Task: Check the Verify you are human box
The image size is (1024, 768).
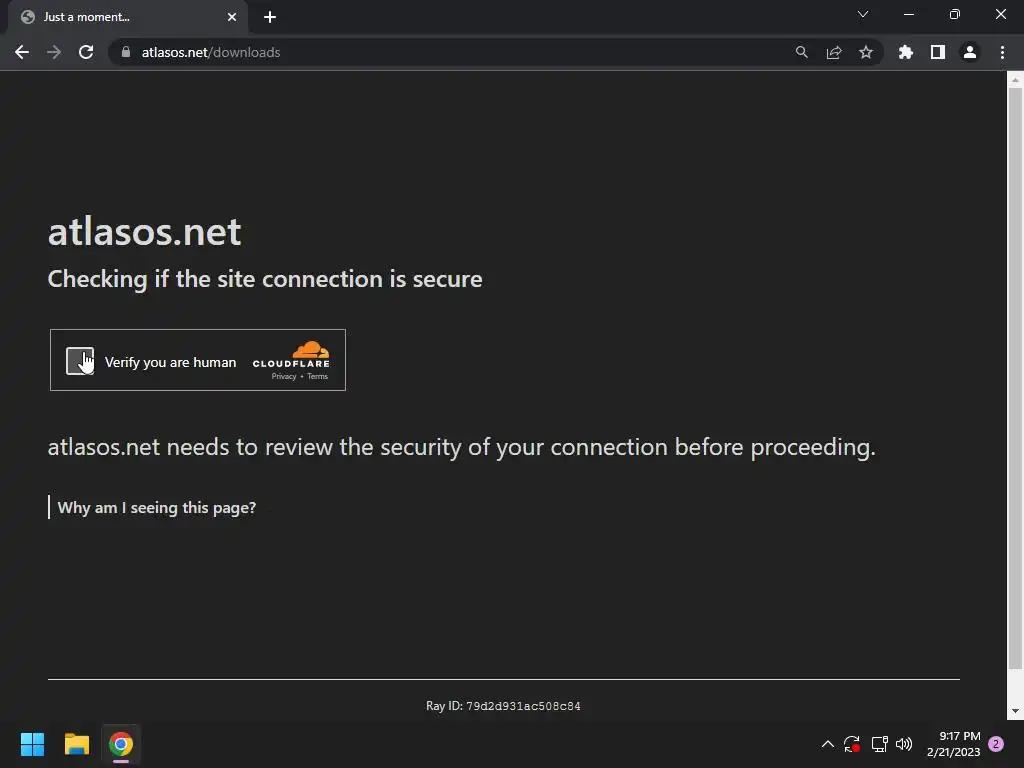Action: [x=80, y=361]
